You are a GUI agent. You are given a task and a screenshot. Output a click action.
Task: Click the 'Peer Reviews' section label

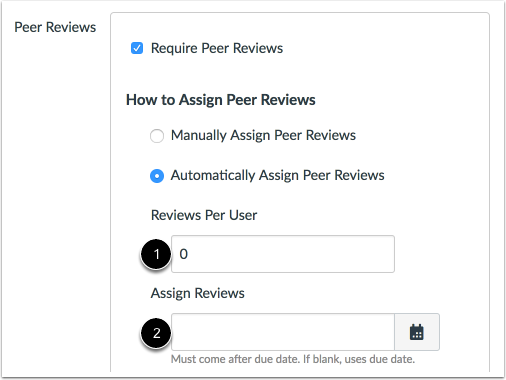pos(55,27)
